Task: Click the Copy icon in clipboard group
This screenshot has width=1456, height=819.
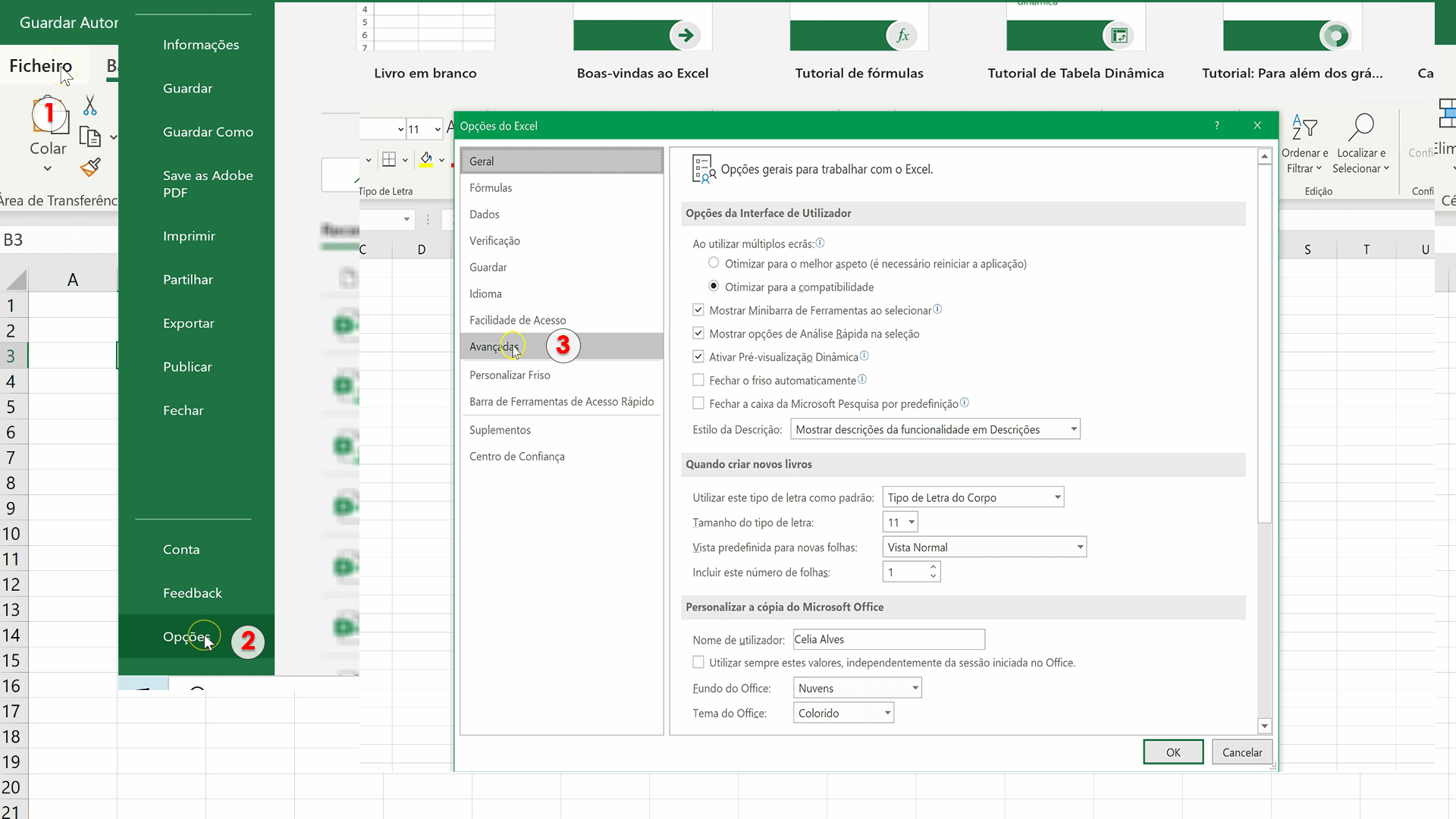Action: click(90, 137)
